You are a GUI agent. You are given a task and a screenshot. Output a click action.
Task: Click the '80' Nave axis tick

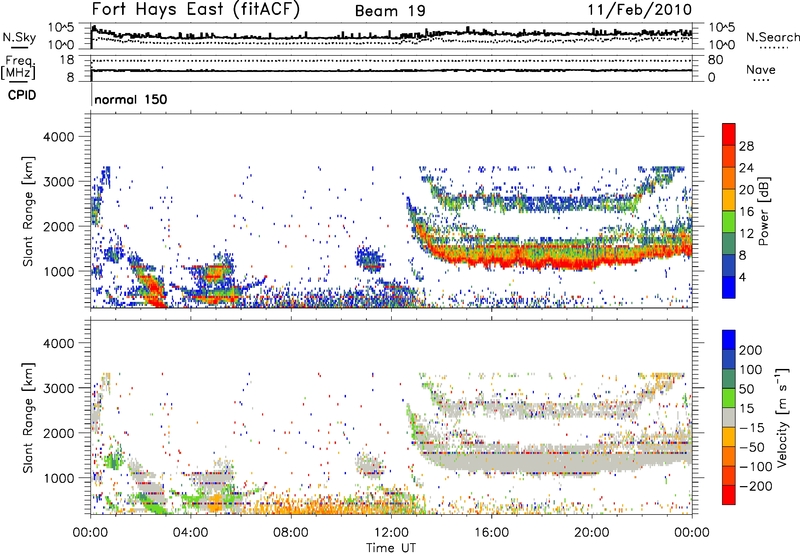715,60
